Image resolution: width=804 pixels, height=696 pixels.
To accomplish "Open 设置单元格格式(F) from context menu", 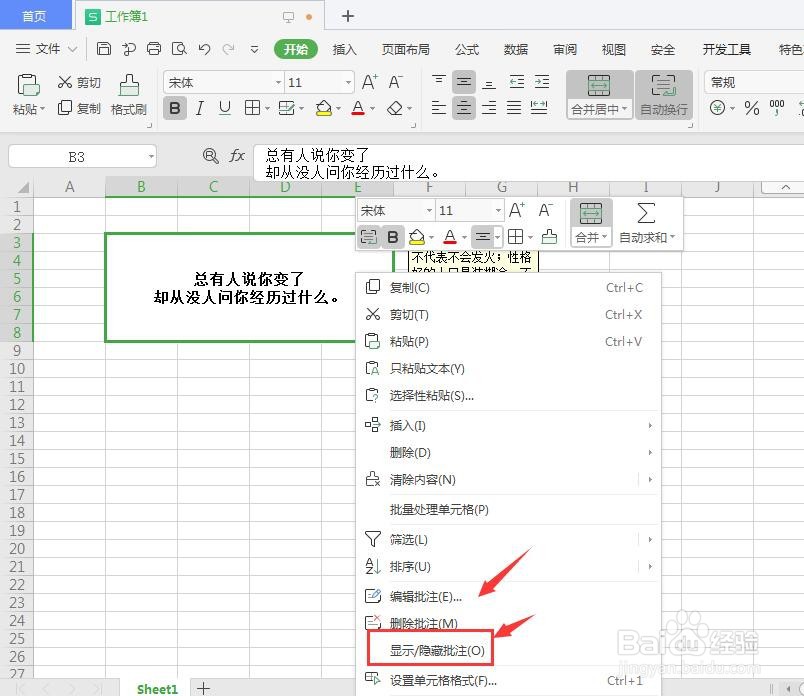I will tap(508, 681).
